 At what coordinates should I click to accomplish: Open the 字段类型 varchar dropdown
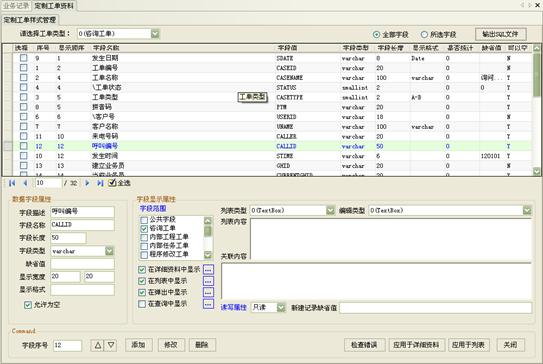point(109,251)
